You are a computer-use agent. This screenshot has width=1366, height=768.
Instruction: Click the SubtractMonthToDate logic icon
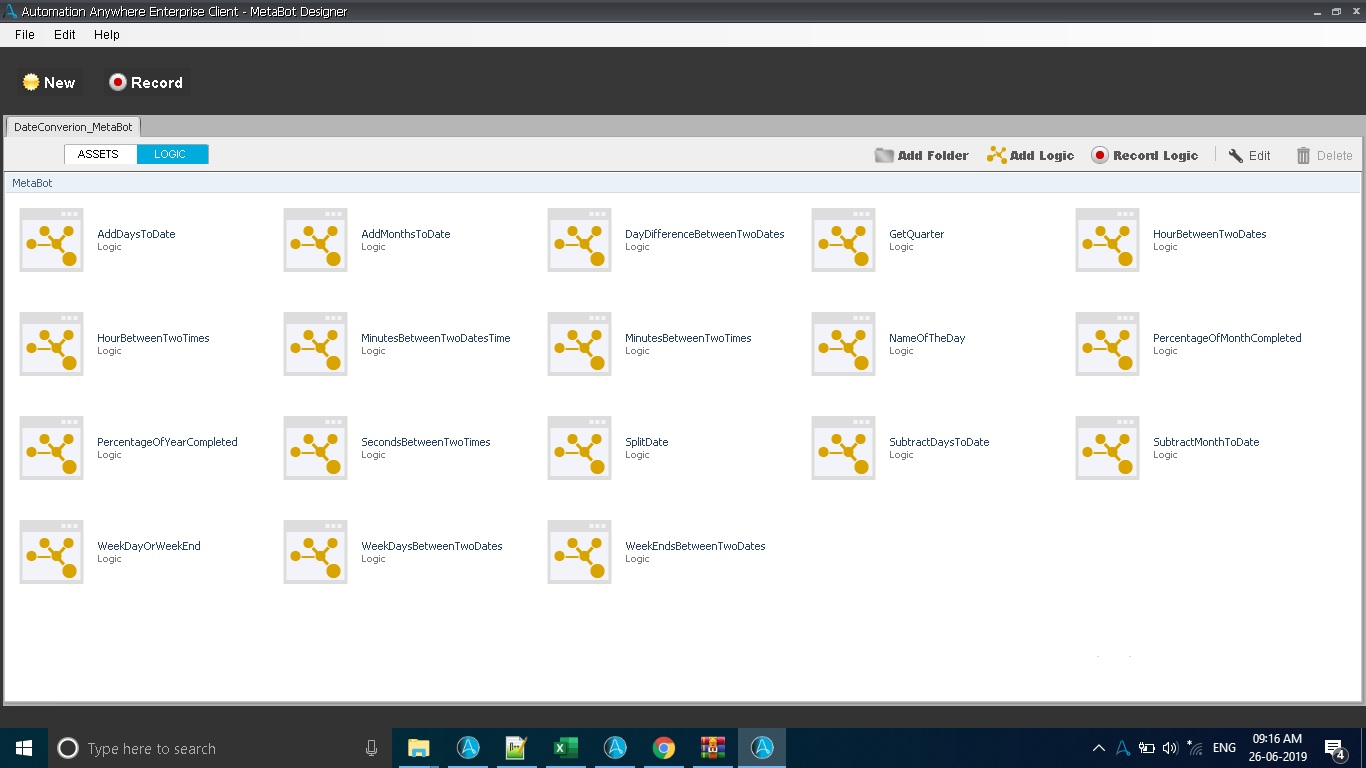[x=1107, y=448]
